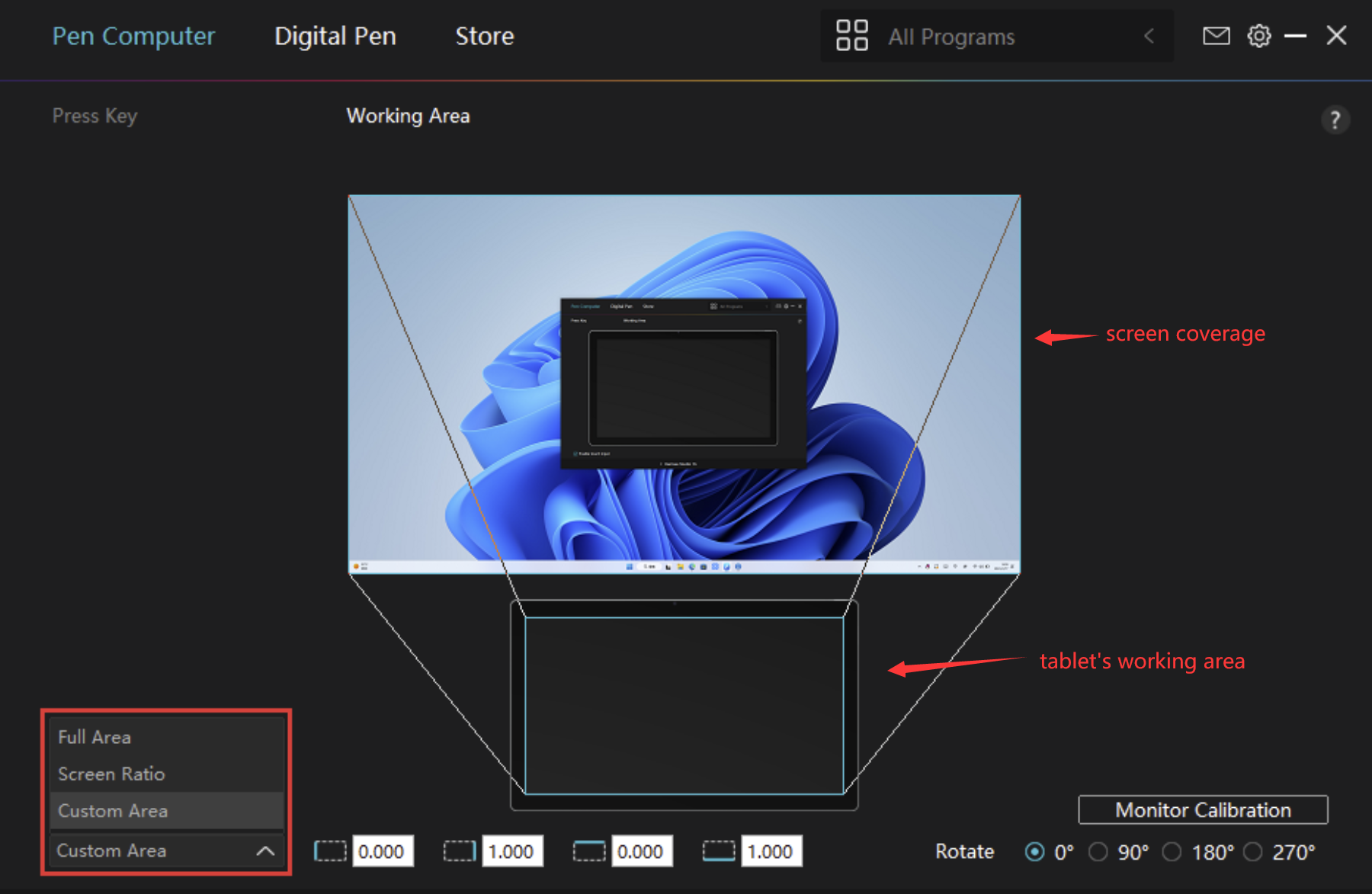The height and width of the screenshot is (894, 1372).
Task: Switch to Pen Computer tab
Action: [133, 36]
